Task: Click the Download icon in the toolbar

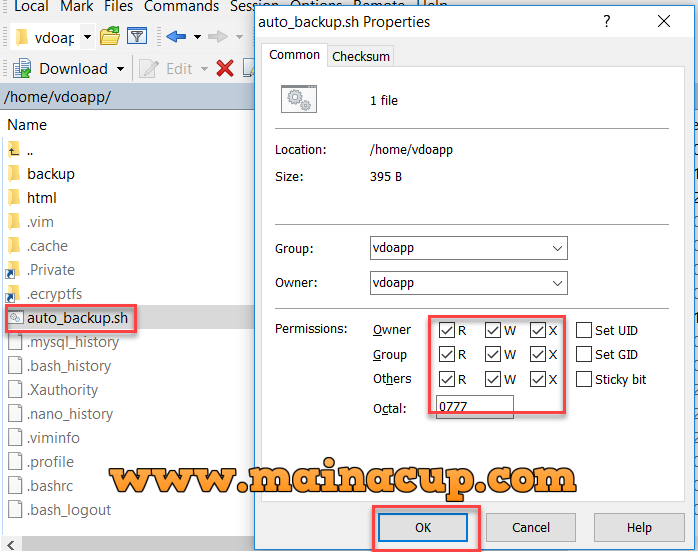Action: point(22,69)
